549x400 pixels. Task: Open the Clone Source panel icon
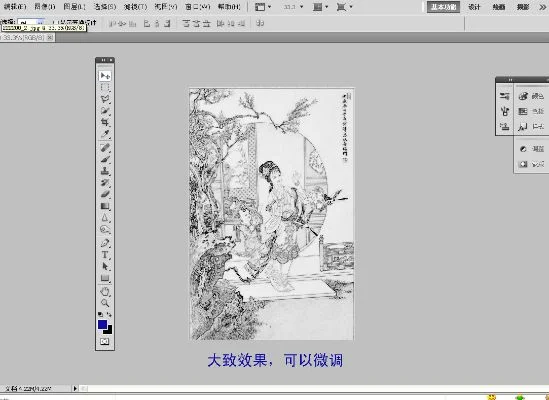coord(505,126)
